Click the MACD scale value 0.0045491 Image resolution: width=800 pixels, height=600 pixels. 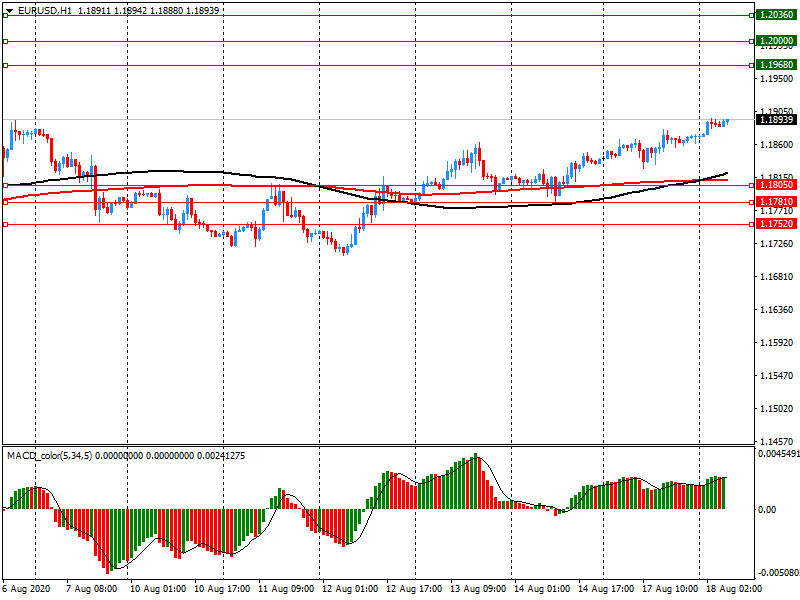click(x=778, y=454)
